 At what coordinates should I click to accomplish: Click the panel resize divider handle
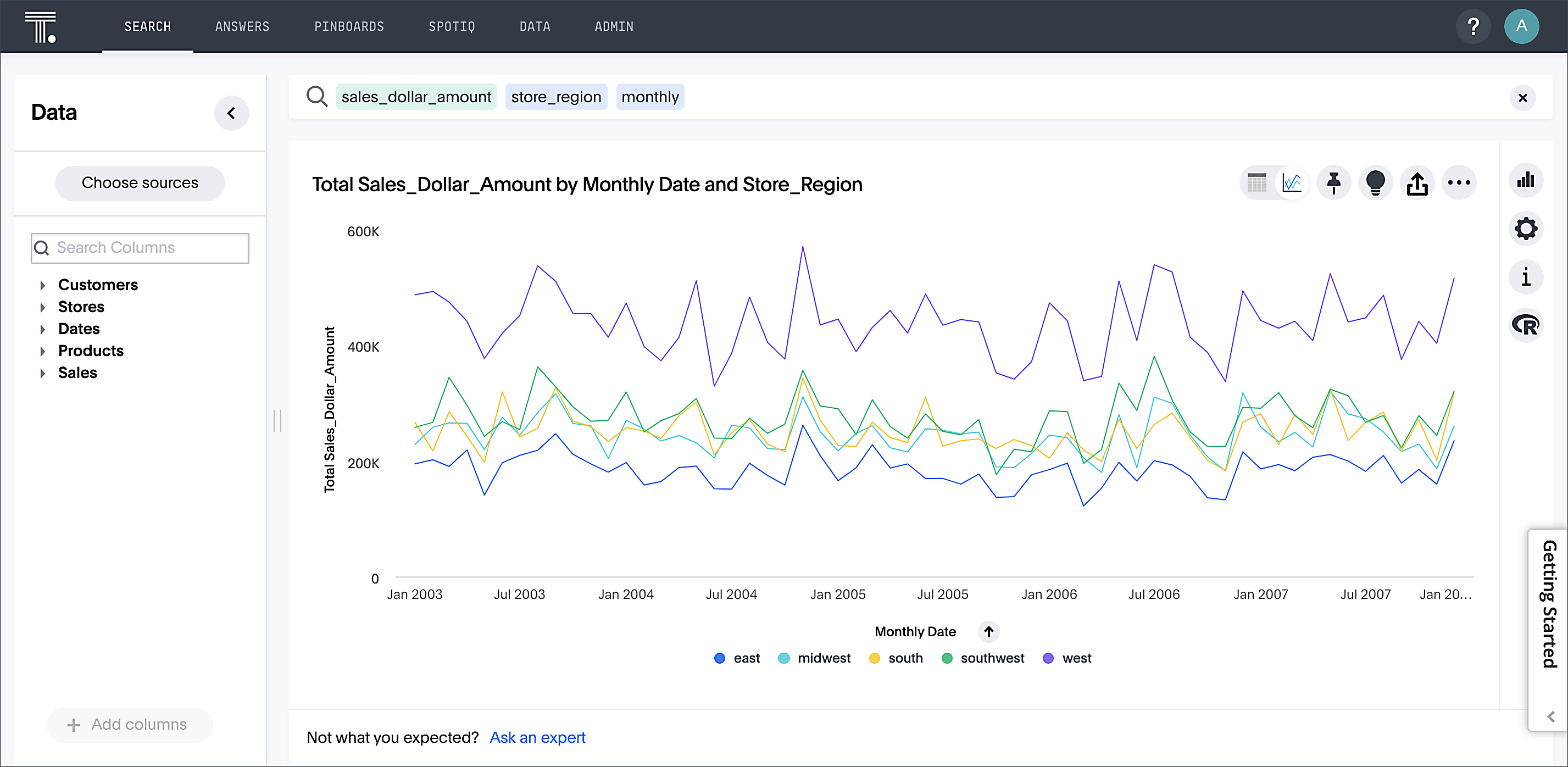click(277, 421)
